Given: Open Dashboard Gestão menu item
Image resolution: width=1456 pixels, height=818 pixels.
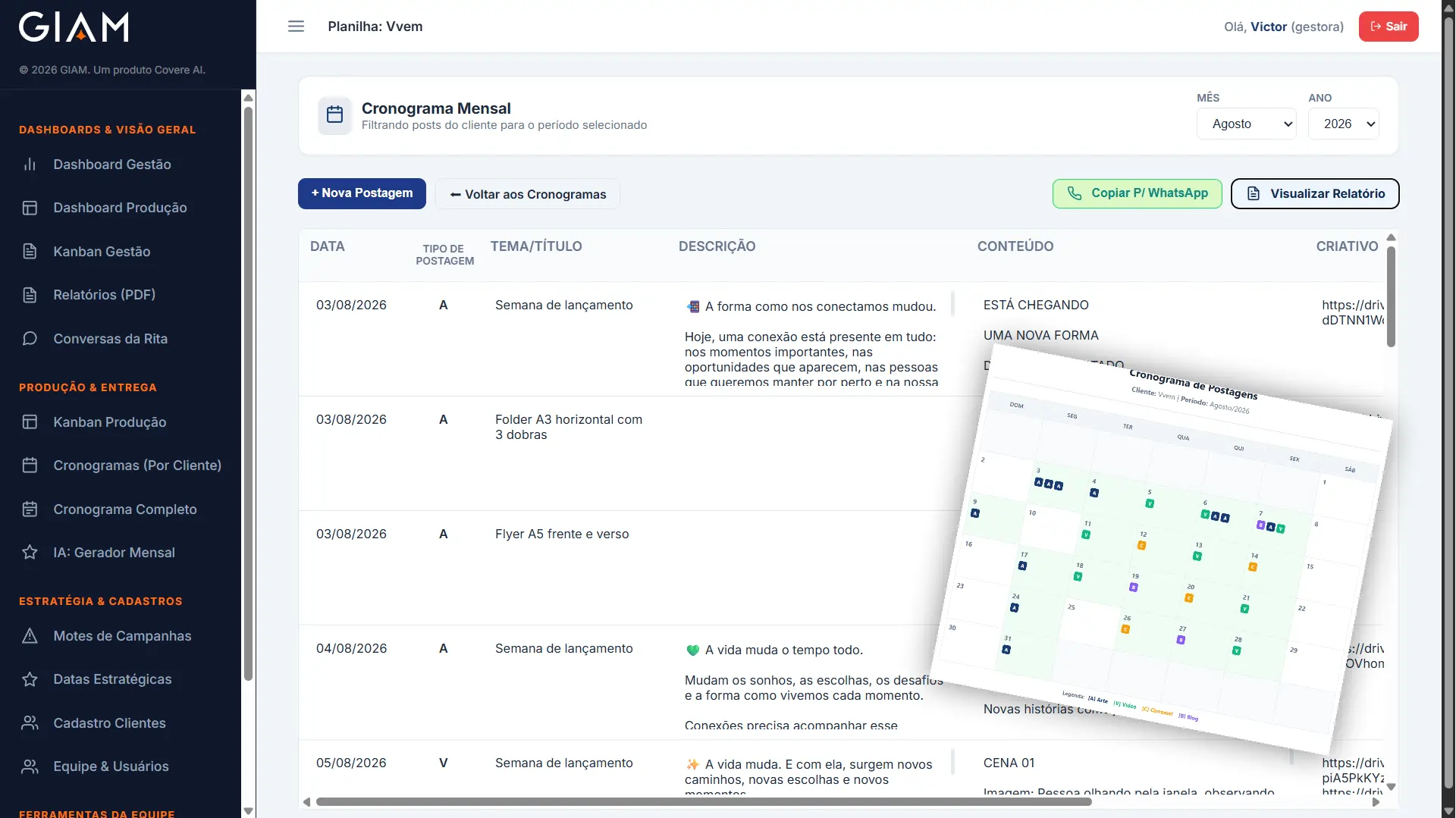Looking at the screenshot, I should (111, 165).
